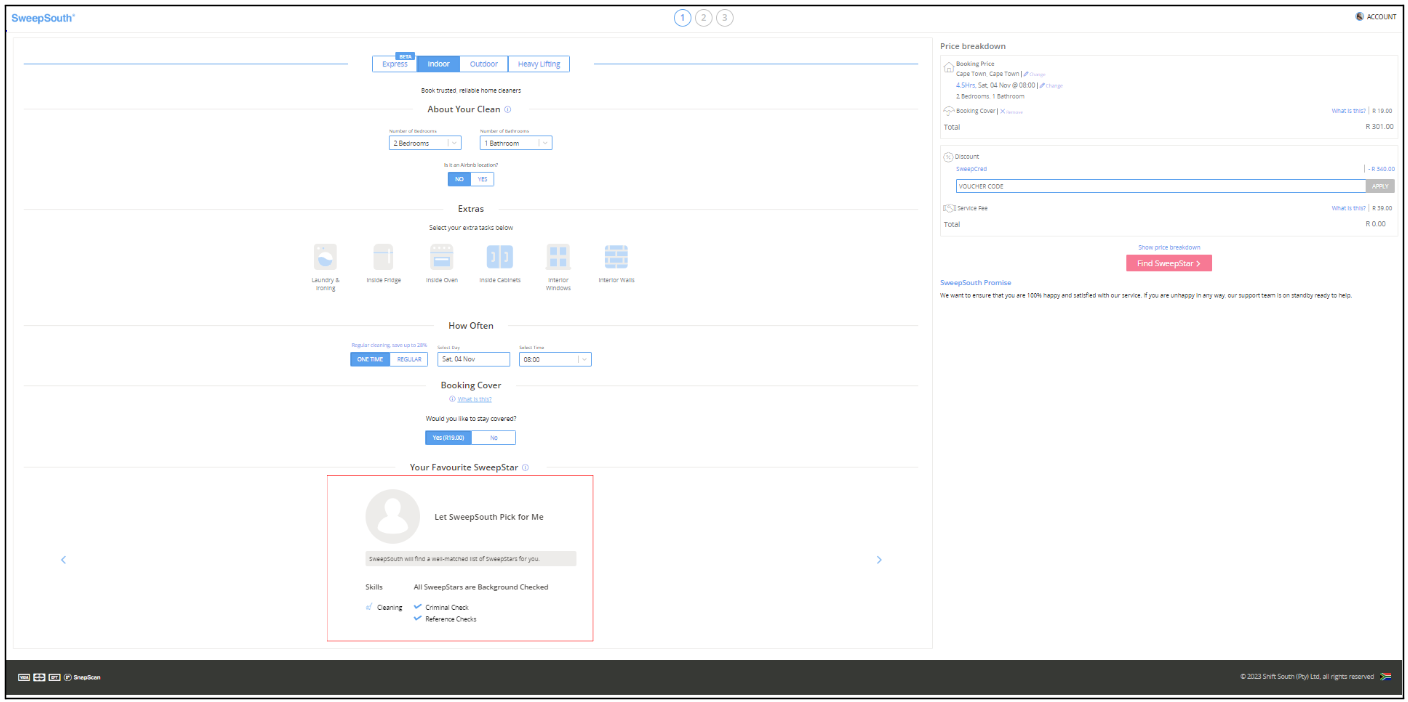
Task: Add the Interior Windows extra
Action: (558, 257)
